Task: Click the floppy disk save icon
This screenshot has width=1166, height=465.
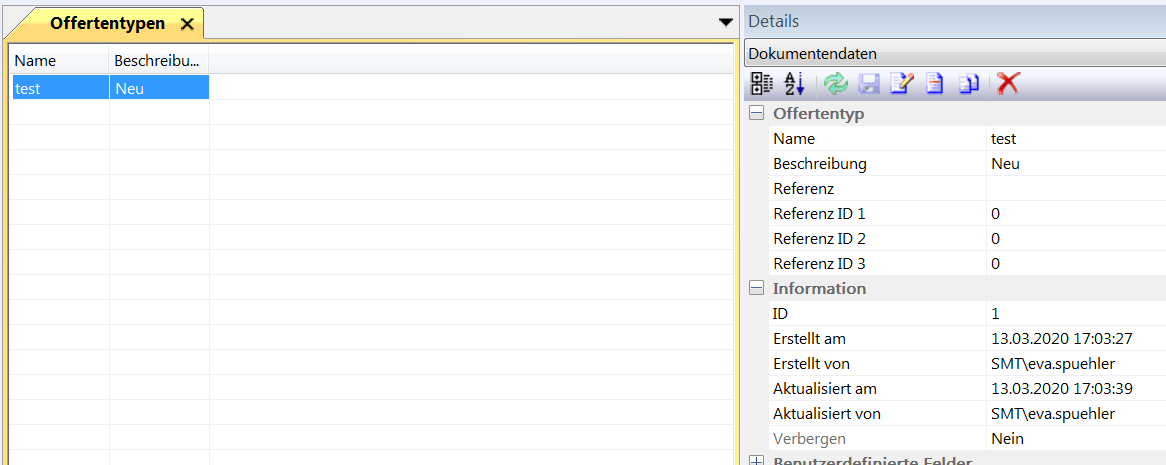Action: point(869,85)
